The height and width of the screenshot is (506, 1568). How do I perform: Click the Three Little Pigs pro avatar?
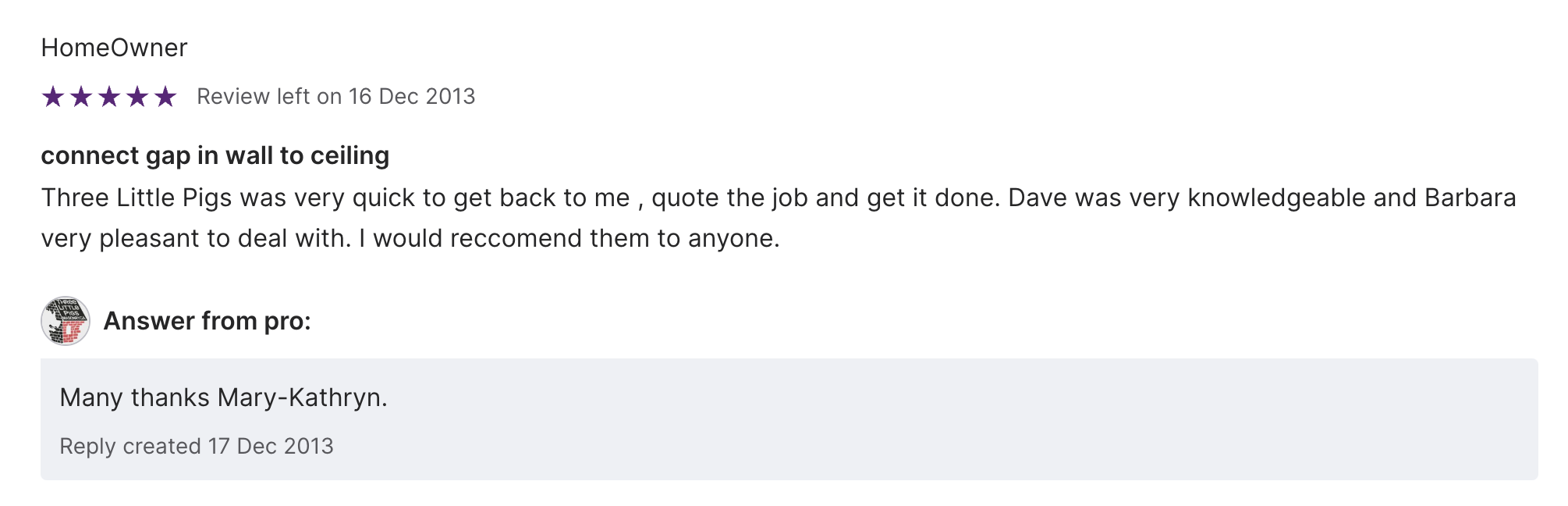click(66, 321)
